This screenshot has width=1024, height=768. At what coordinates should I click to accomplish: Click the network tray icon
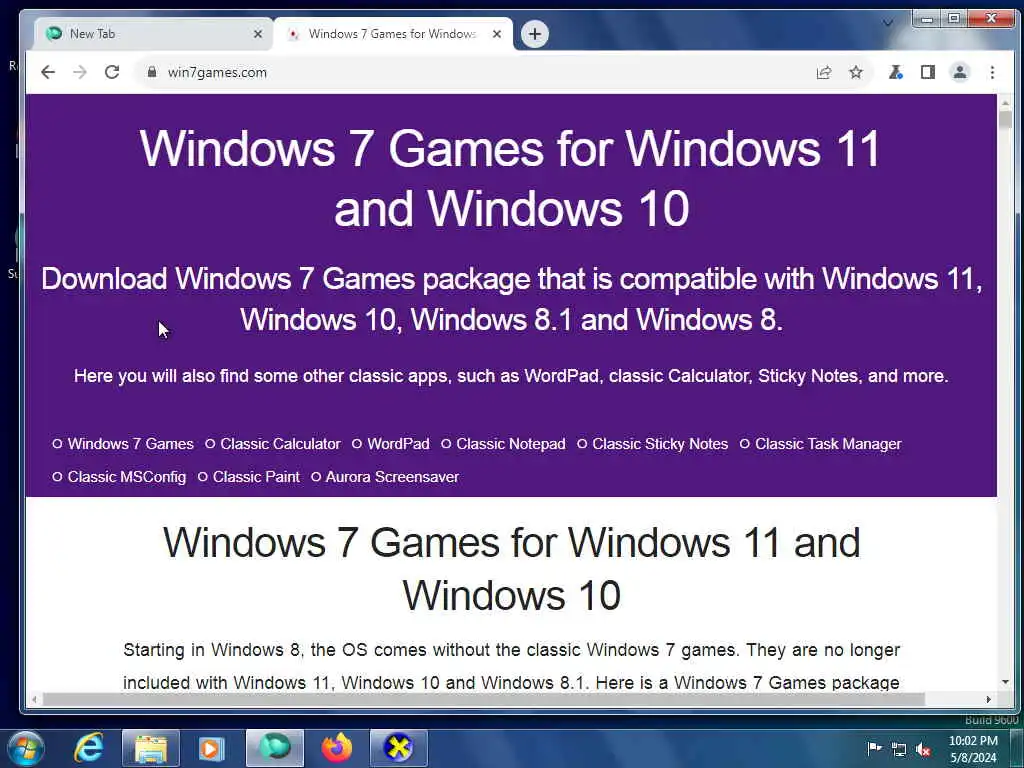click(899, 749)
